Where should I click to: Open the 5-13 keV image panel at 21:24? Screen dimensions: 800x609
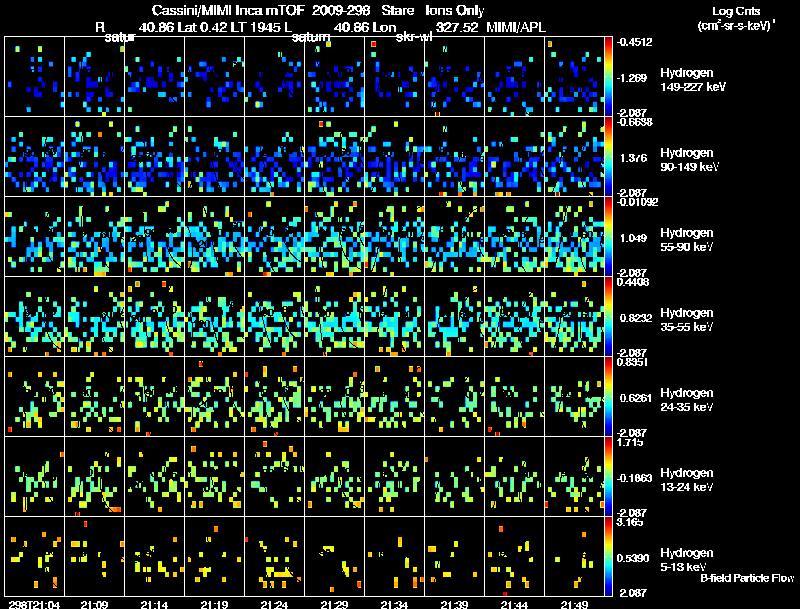click(274, 556)
